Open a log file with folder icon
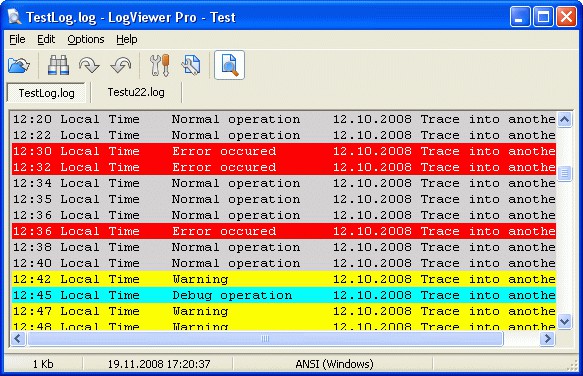Viewport: 583px width, 376px height. (19, 65)
